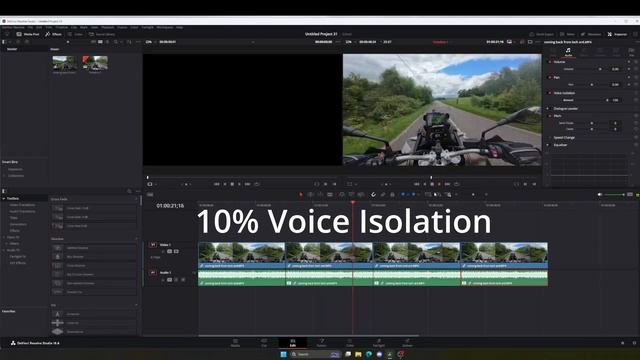Click the Volume value field
The image size is (640, 360).
point(615,69)
